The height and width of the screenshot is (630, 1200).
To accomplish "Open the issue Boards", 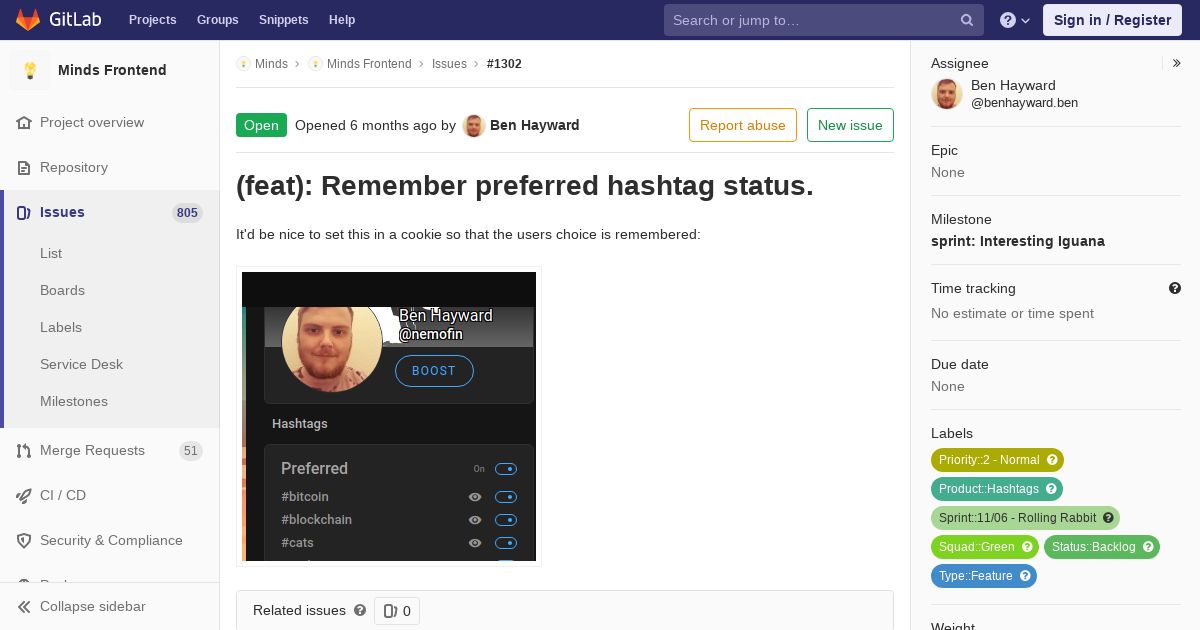I will [x=62, y=290].
